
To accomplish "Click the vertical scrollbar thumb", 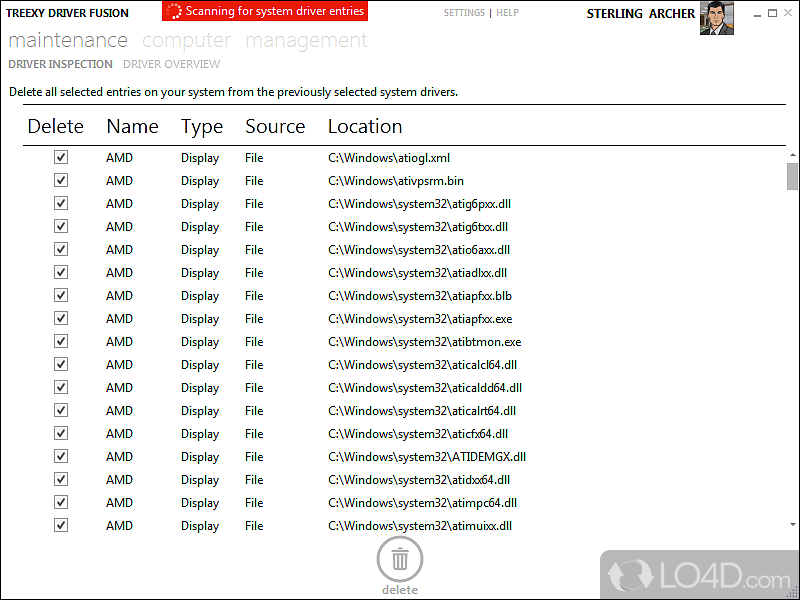I will point(792,176).
